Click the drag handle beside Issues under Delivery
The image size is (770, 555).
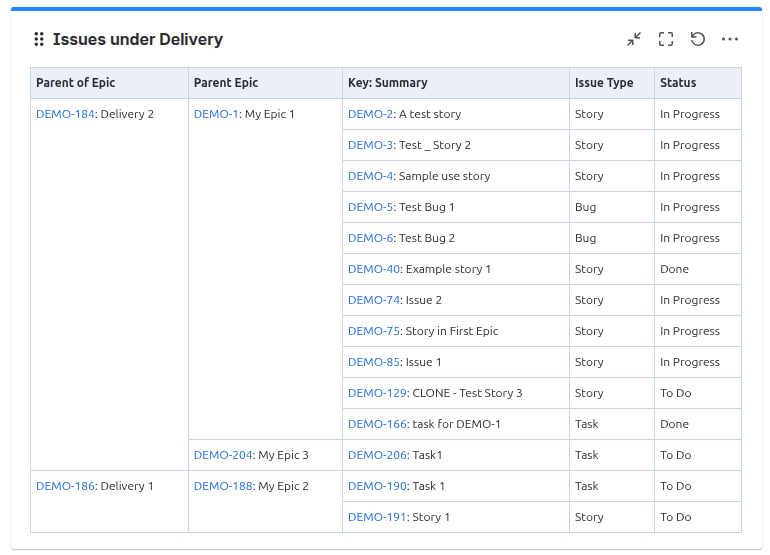[39, 39]
